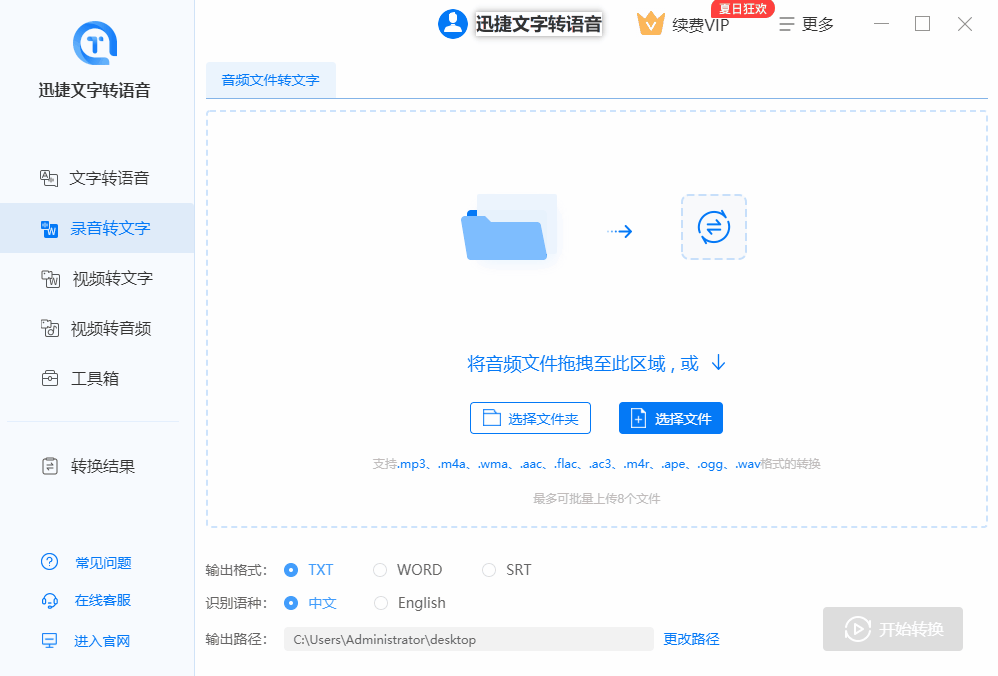Click the text 将音频文件拖拽至此区域，或
Image resolution: width=998 pixels, height=676 pixels.
click(583, 363)
